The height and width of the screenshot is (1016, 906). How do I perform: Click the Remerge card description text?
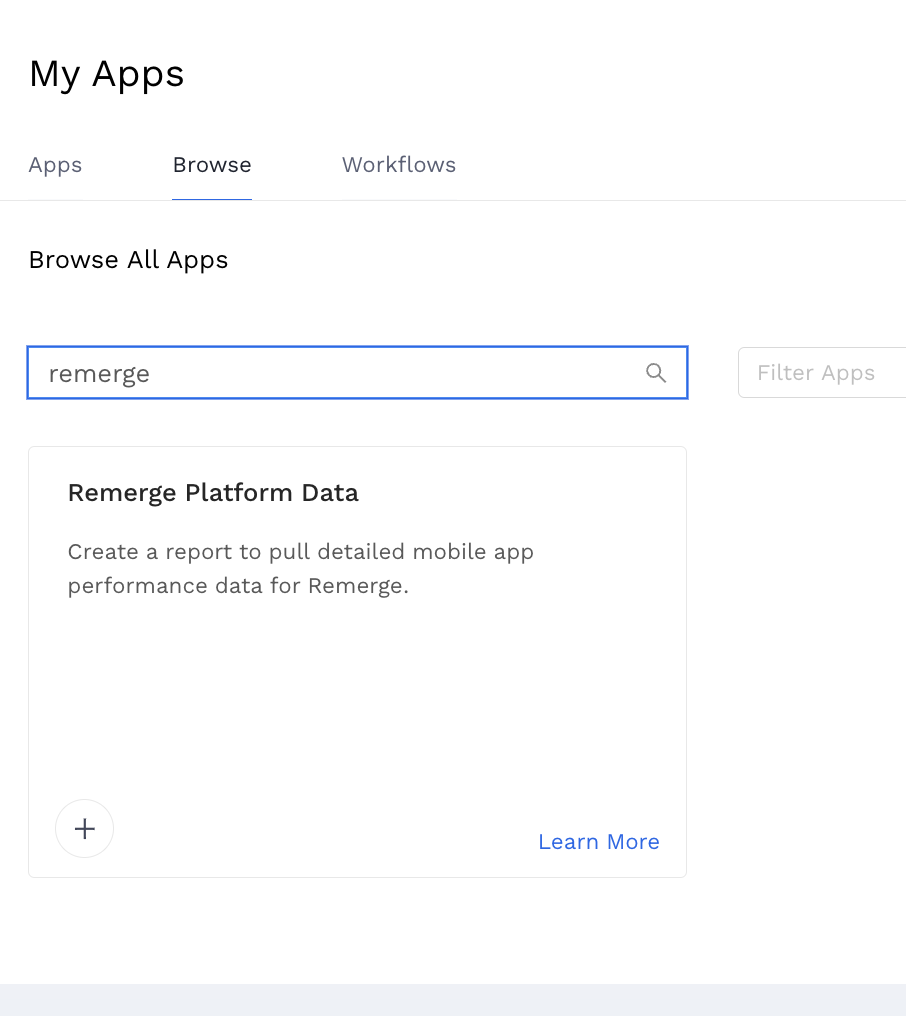(300, 569)
